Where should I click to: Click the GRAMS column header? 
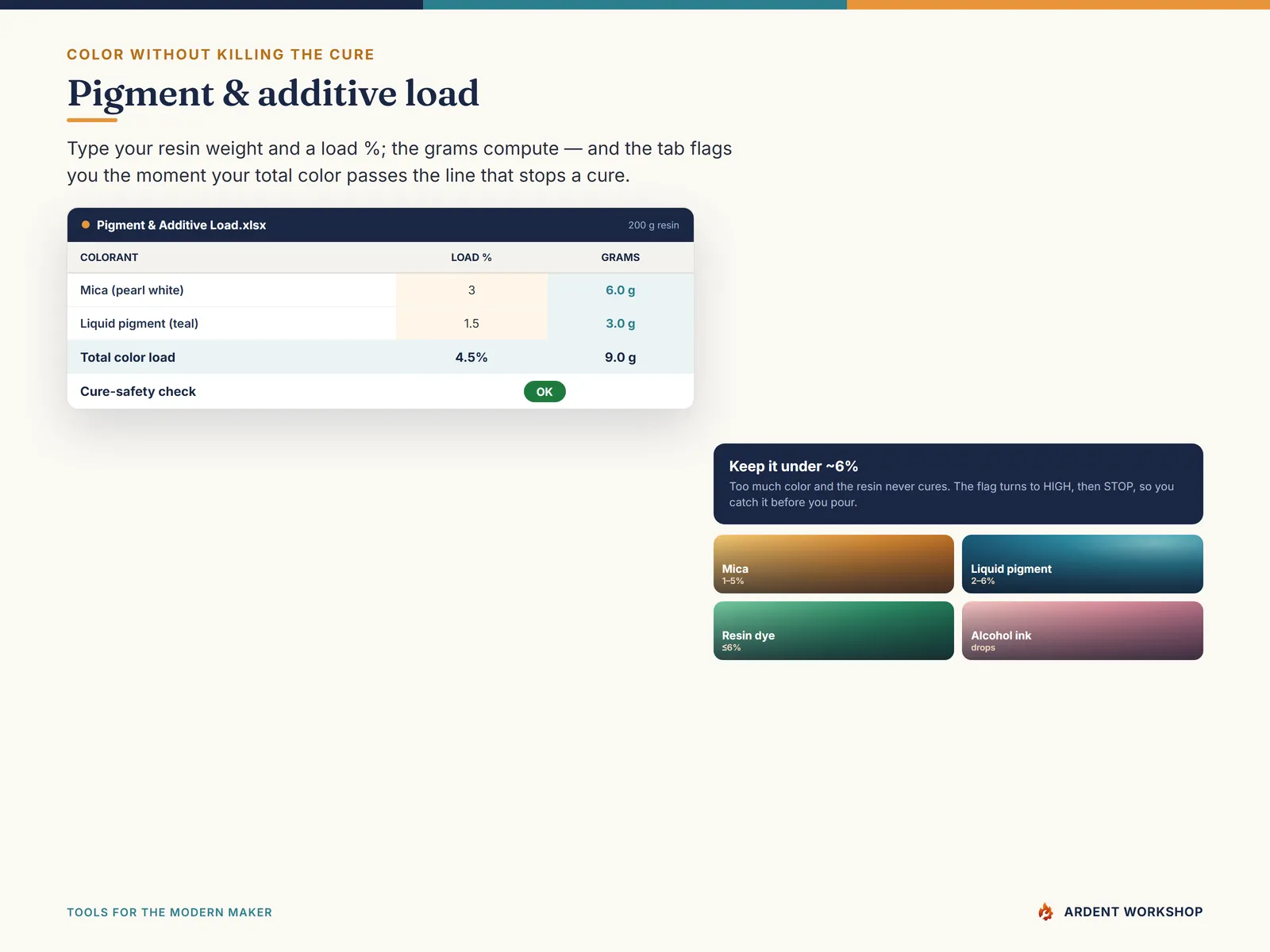pos(621,257)
